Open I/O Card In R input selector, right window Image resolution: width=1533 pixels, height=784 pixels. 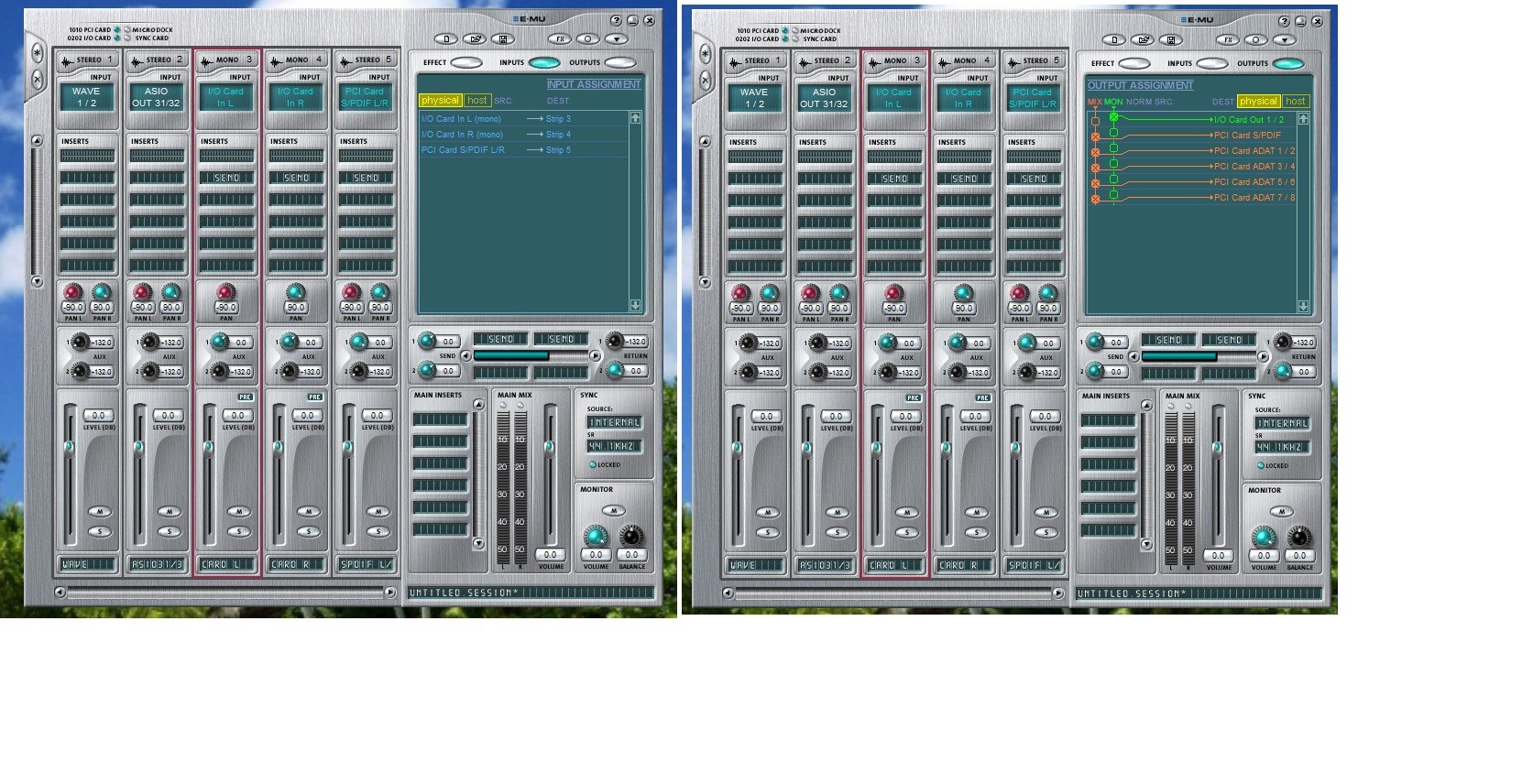(x=963, y=98)
